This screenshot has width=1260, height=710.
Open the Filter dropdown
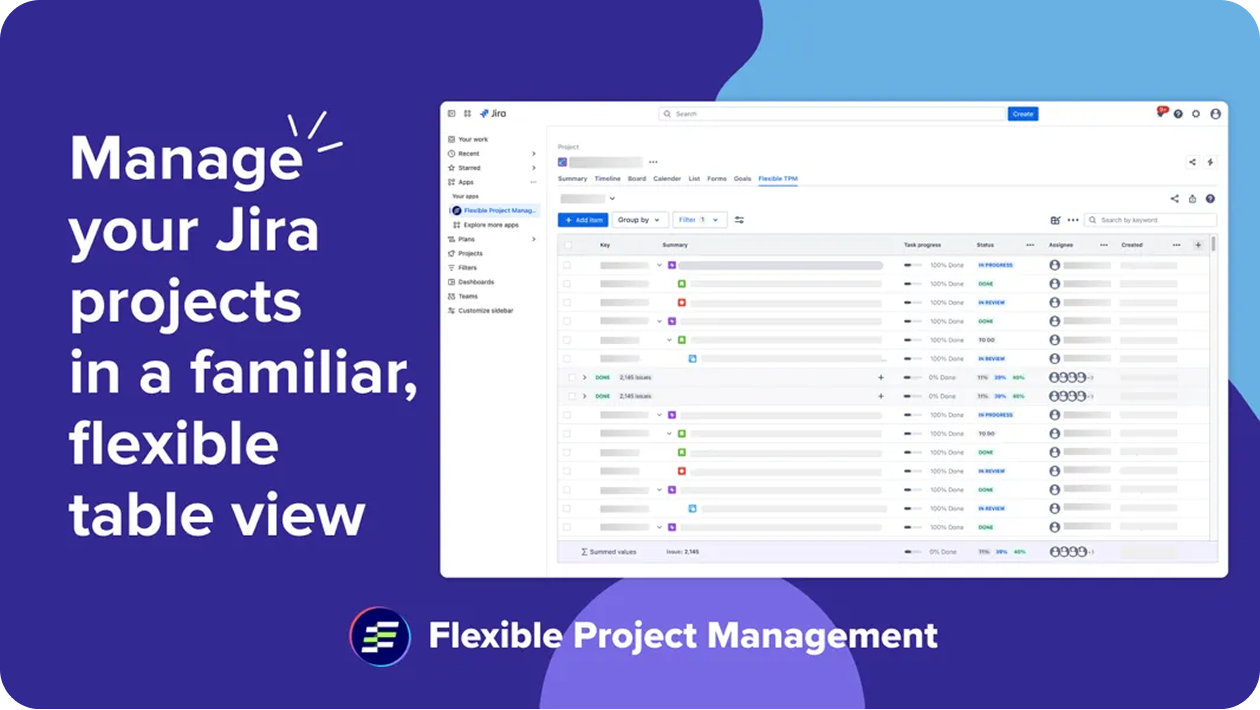[698, 220]
